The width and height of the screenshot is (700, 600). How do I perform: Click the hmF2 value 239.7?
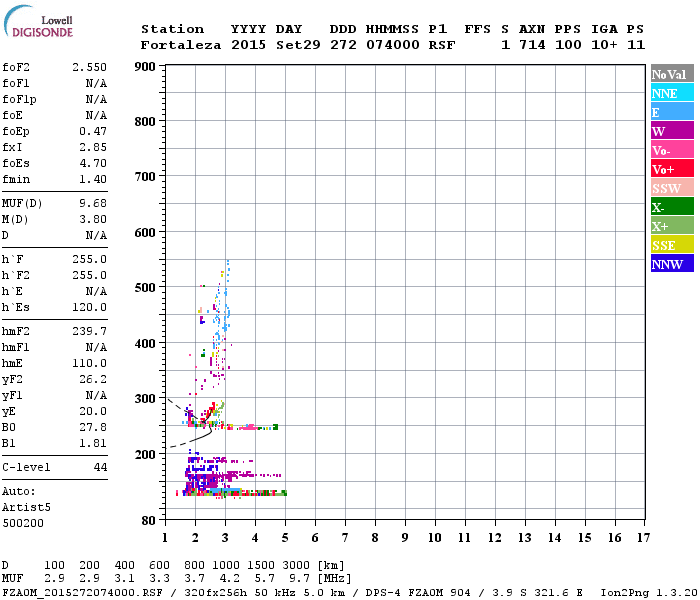point(89,331)
